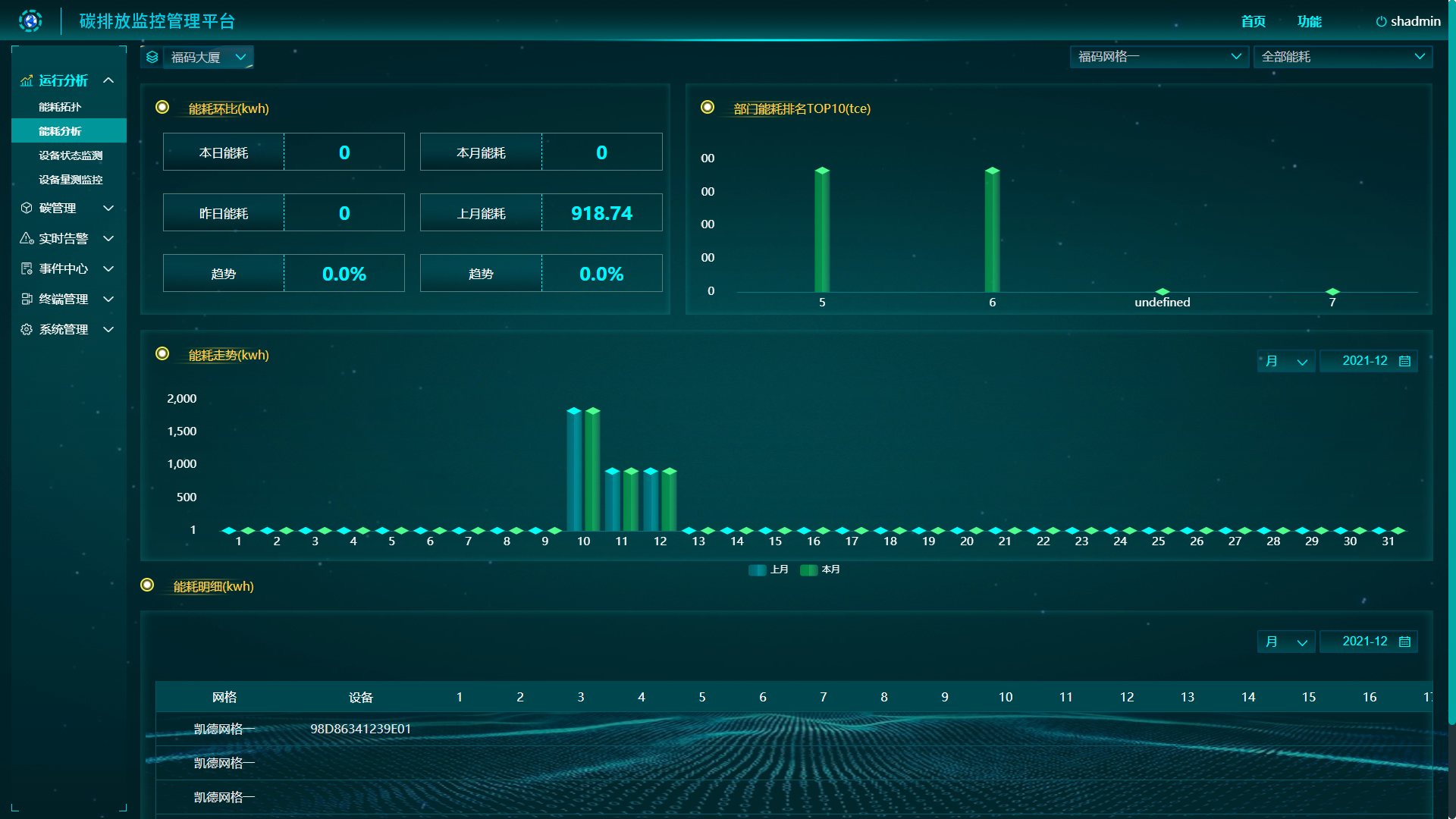This screenshot has height=819, width=1456.
Task: Click the shadmin power icon
Action: pos(1381,22)
